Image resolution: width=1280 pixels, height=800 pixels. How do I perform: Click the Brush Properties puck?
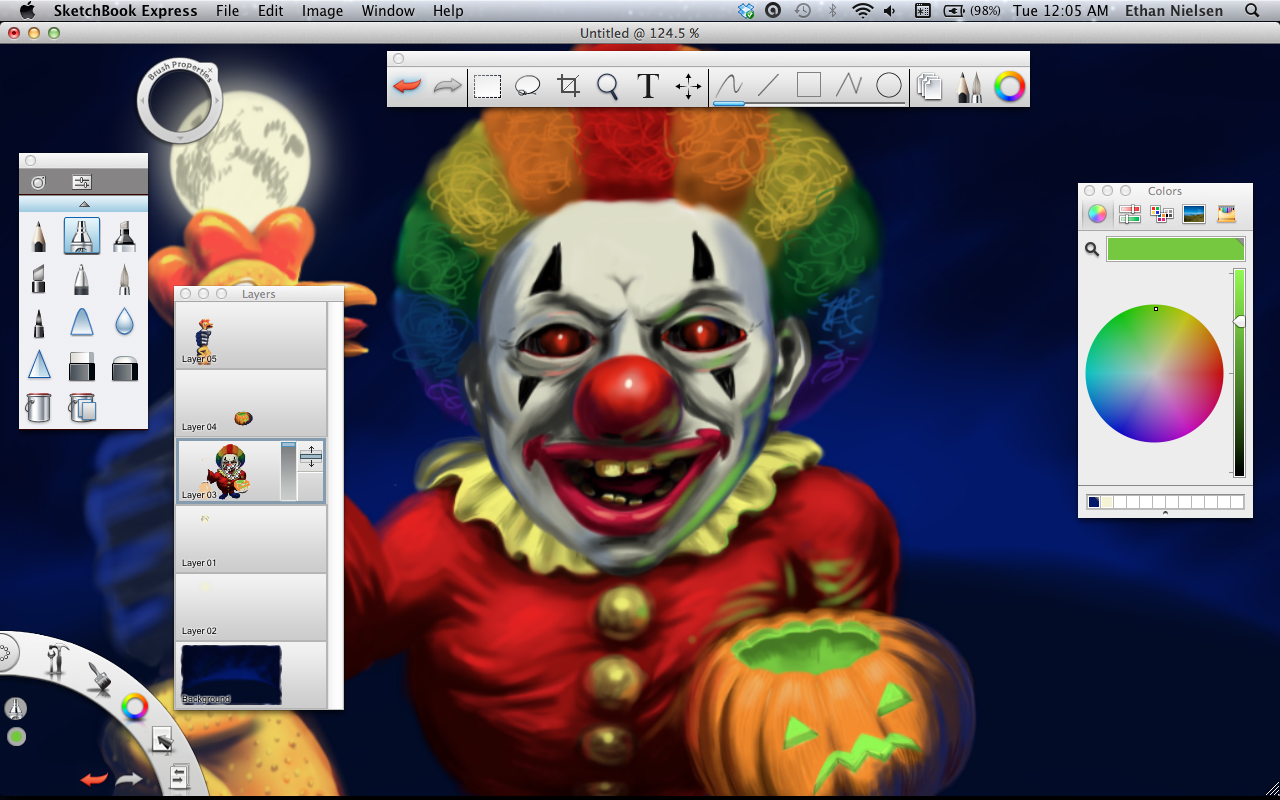tap(179, 101)
